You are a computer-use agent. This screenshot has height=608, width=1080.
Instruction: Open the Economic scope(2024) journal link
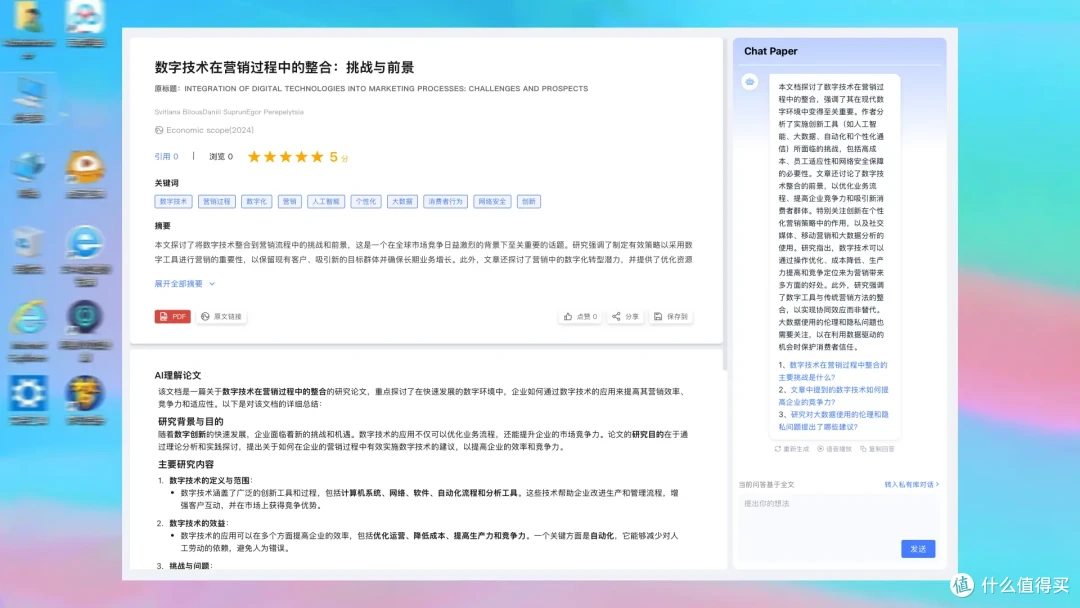[209, 130]
